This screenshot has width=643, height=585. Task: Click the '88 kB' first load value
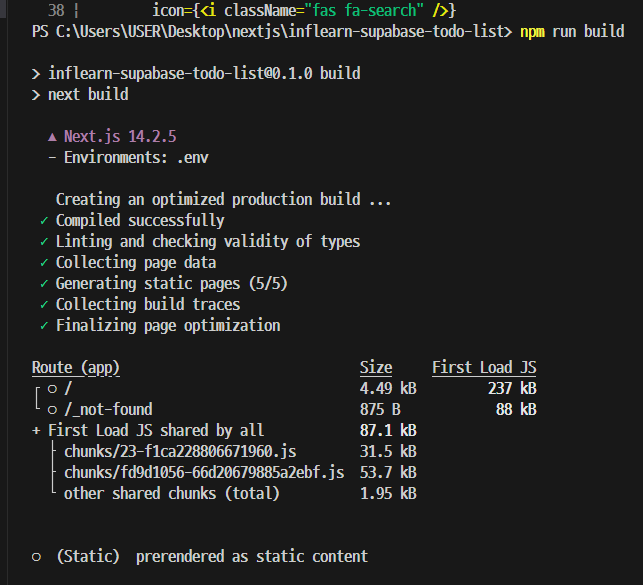(x=516, y=410)
